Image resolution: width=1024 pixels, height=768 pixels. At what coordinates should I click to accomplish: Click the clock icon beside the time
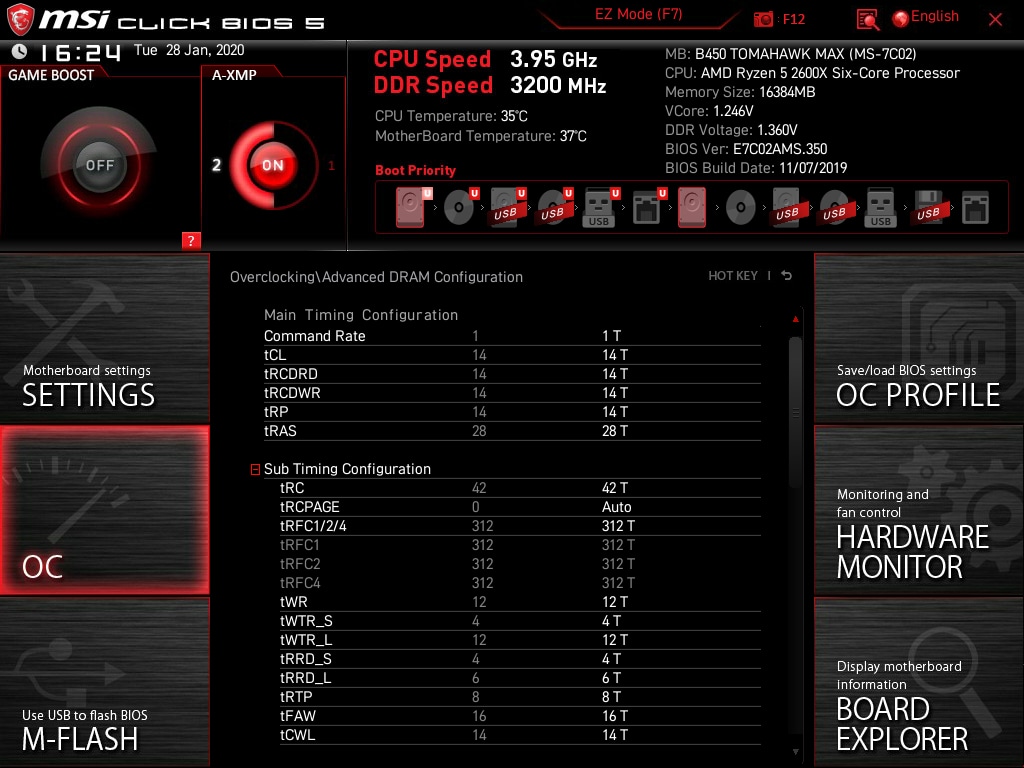19,51
